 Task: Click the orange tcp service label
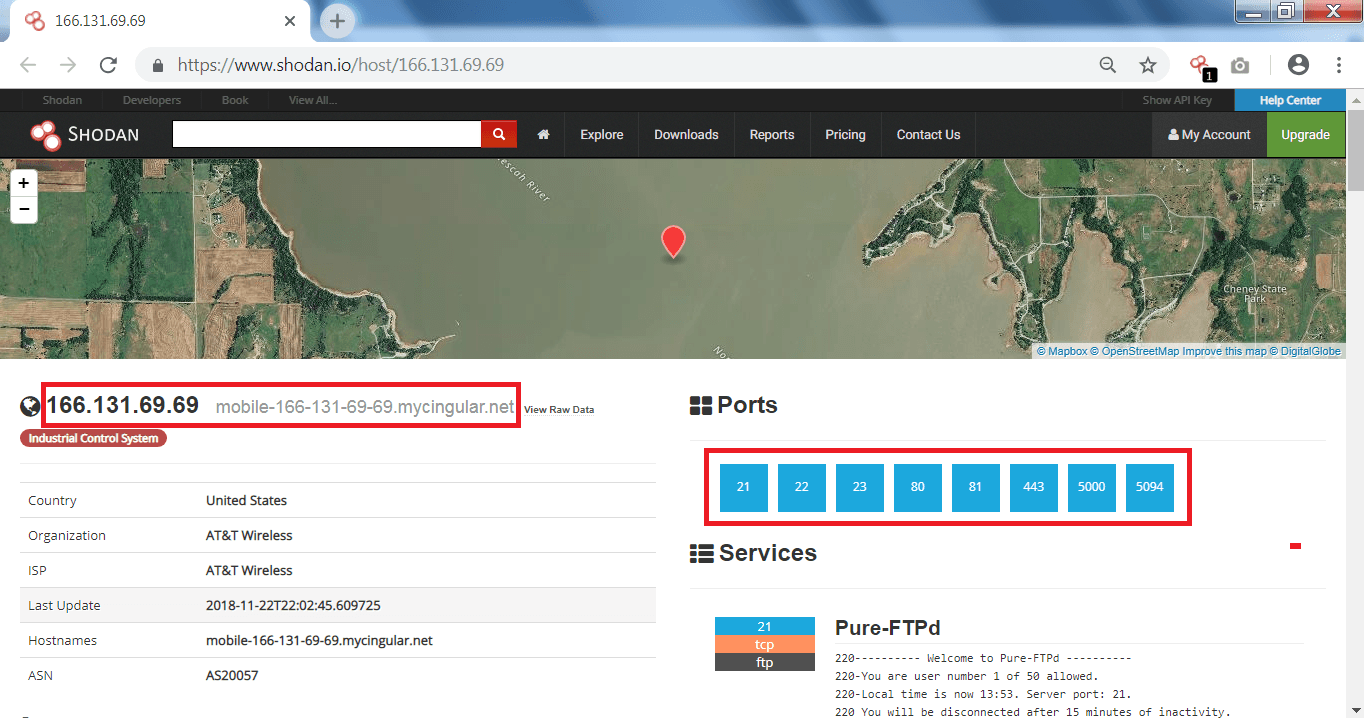pos(764,644)
